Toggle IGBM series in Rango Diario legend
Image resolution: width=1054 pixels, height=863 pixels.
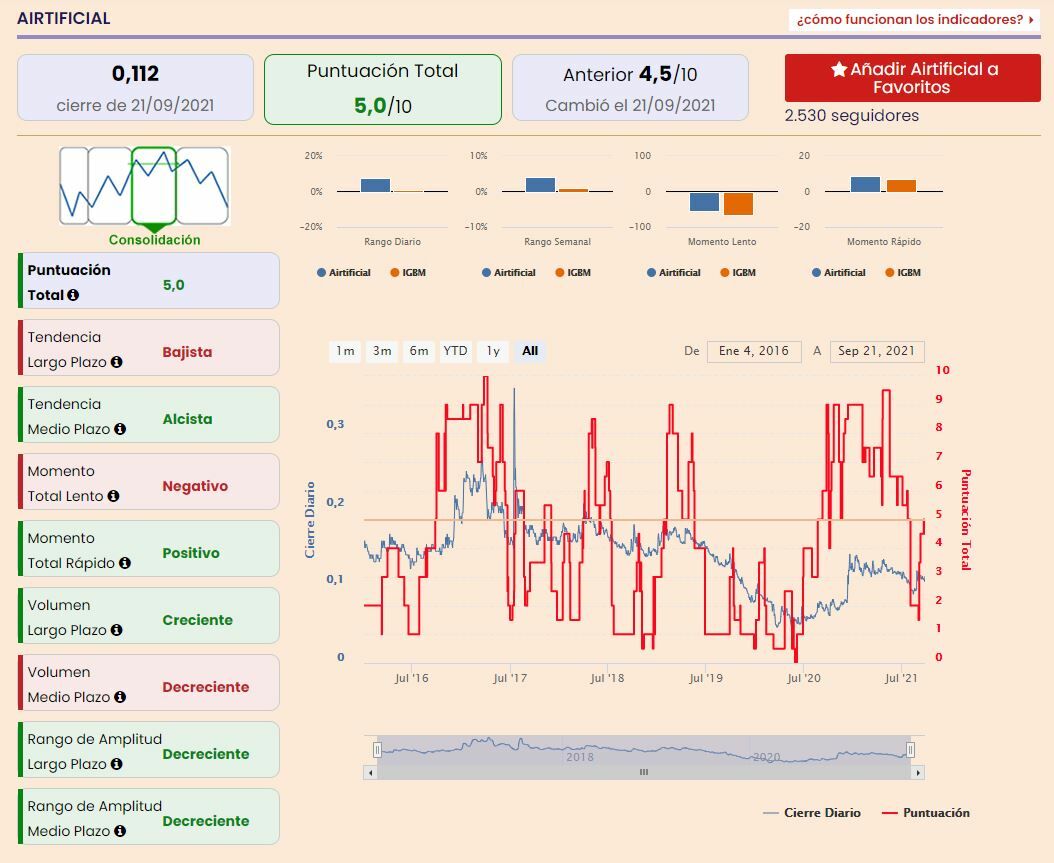point(408,273)
